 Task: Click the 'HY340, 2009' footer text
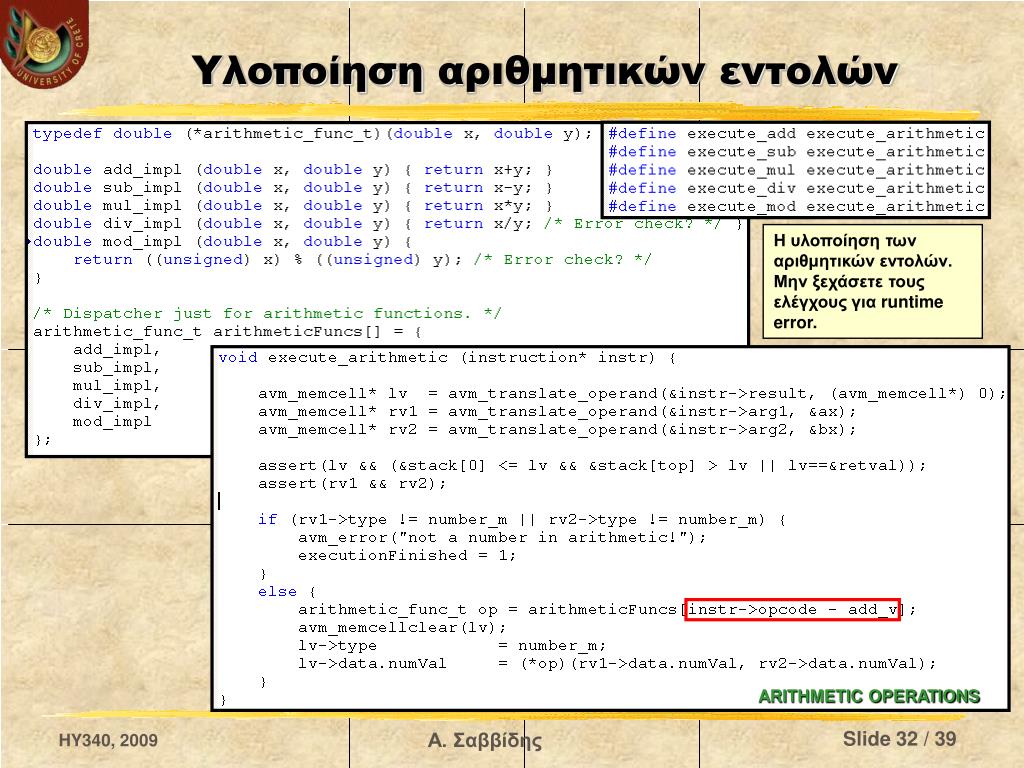108,741
